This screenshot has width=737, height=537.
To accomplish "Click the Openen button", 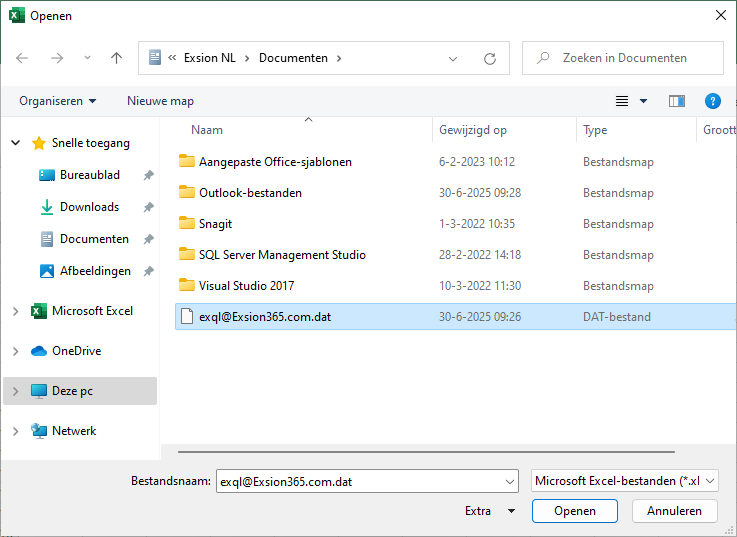I will tap(575, 511).
